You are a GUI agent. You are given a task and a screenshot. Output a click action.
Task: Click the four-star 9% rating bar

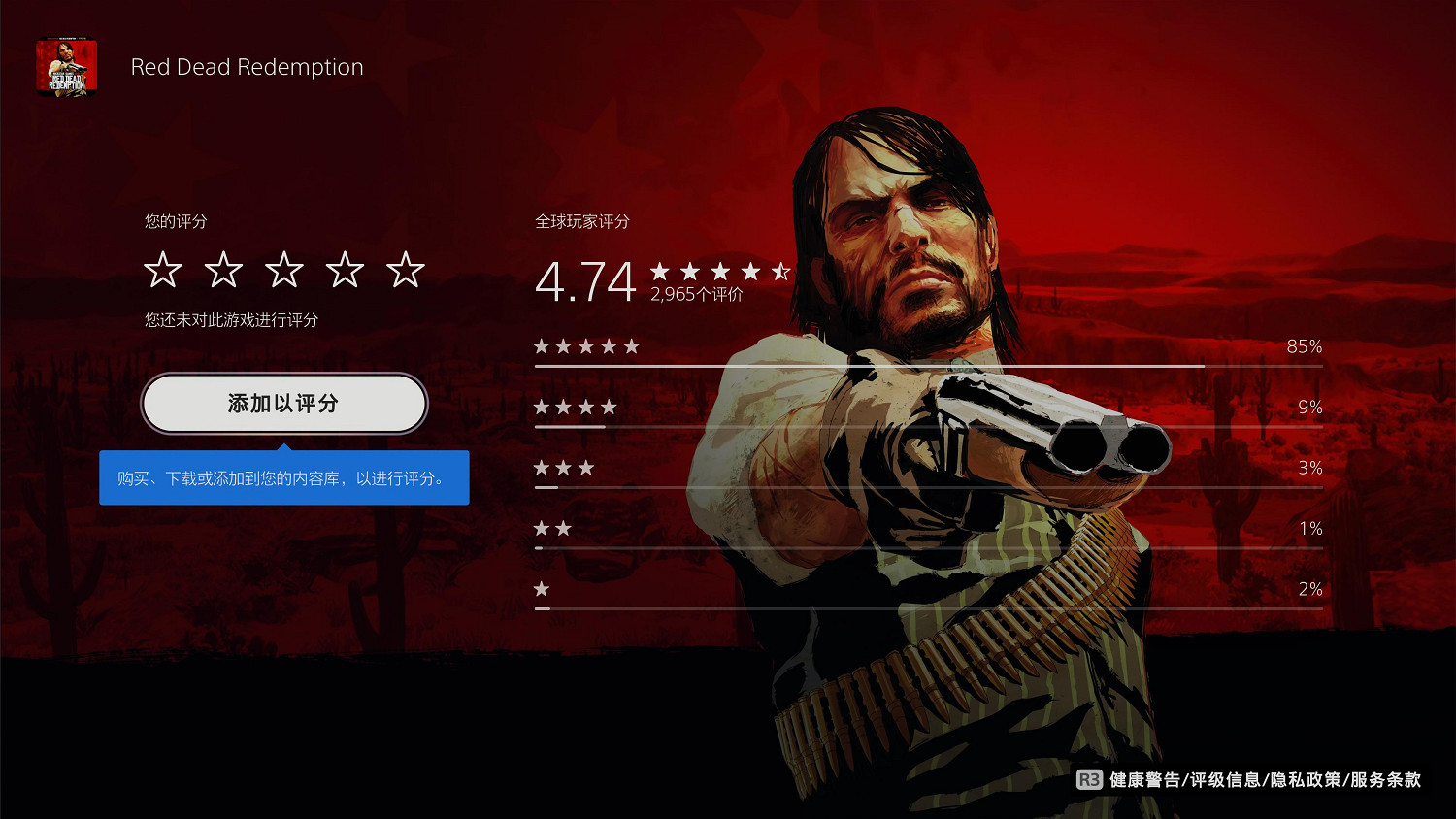928,427
